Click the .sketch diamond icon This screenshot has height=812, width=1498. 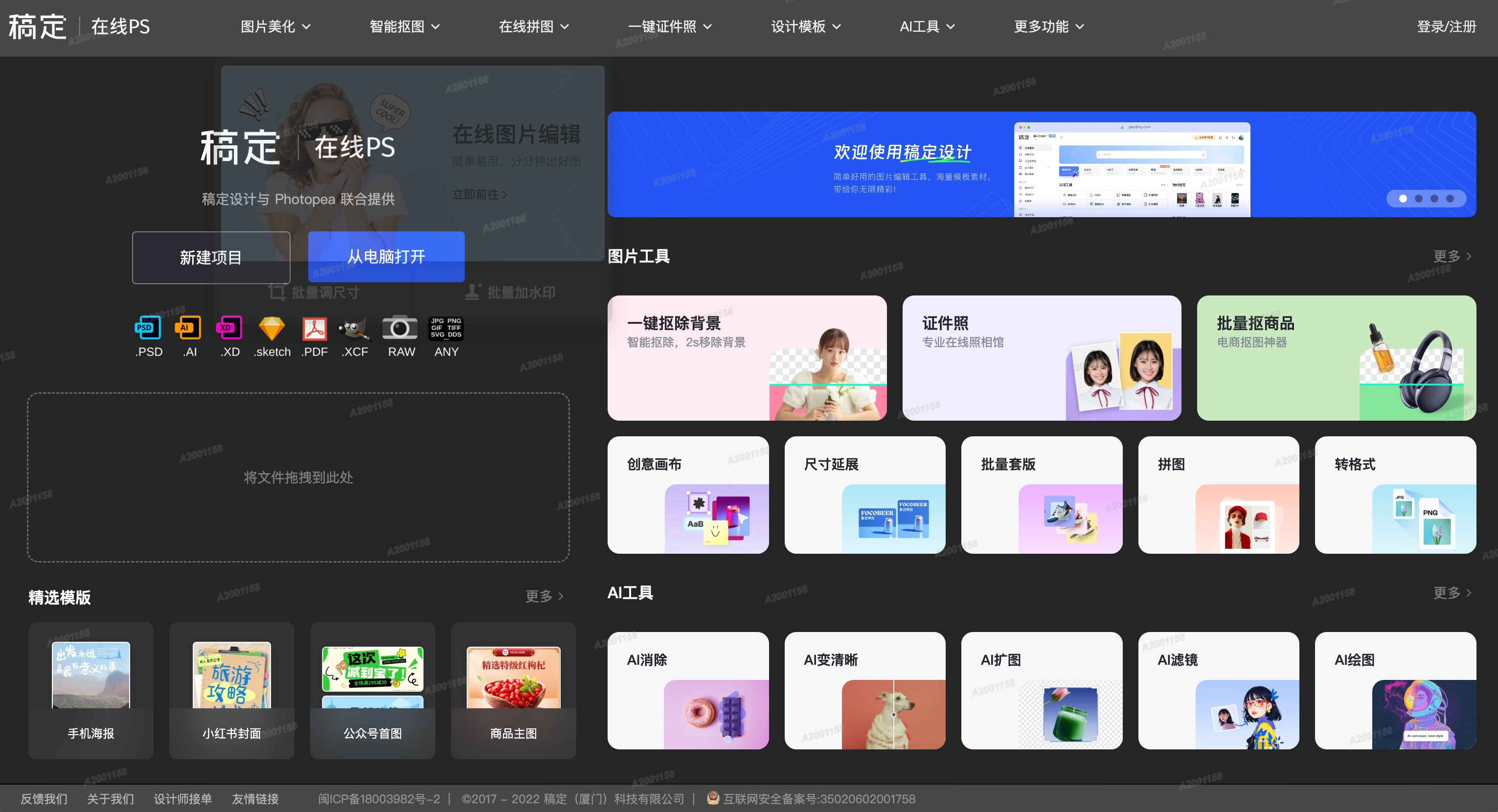[x=272, y=328]
